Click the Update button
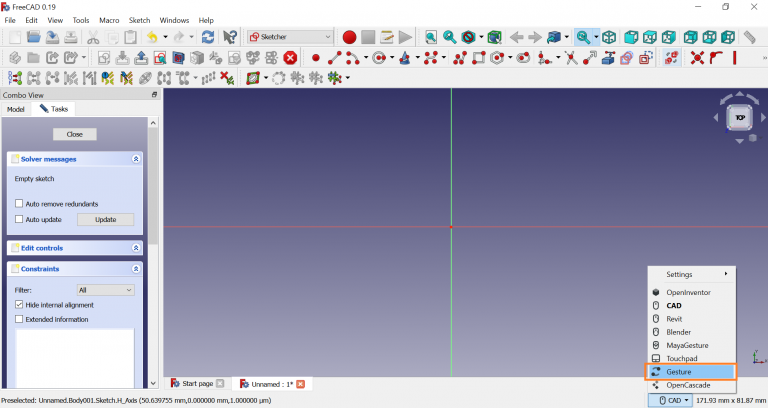This screenshot has width=768, height=408. click(105, 219)
